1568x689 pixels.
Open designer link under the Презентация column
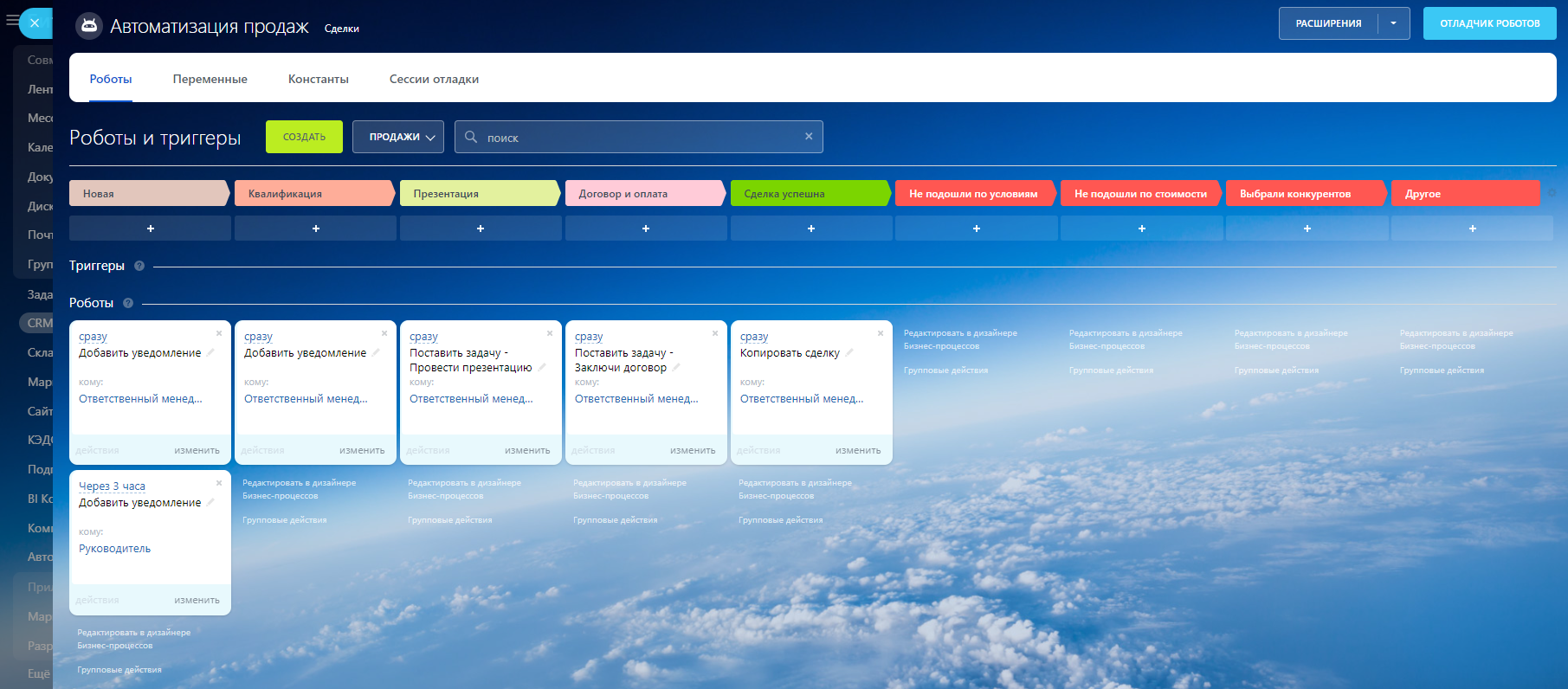pos(464,489)
